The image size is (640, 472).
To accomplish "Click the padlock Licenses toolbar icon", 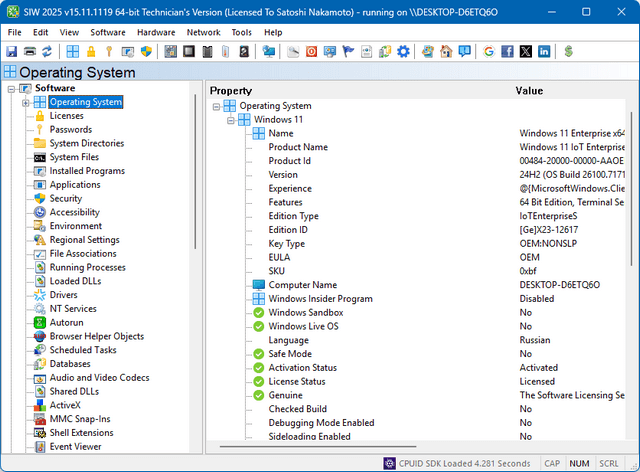I will click(91, 51).
